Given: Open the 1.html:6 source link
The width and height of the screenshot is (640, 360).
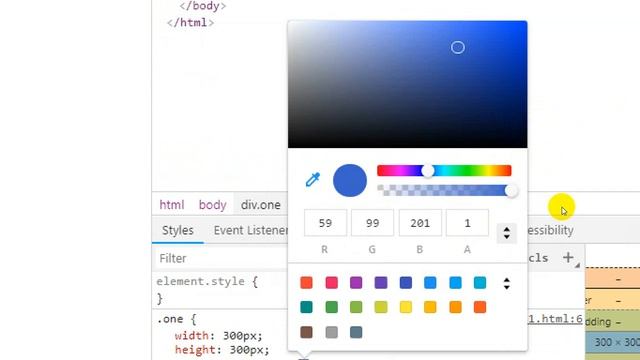Looking at the screenshot, I should point(555,319).
